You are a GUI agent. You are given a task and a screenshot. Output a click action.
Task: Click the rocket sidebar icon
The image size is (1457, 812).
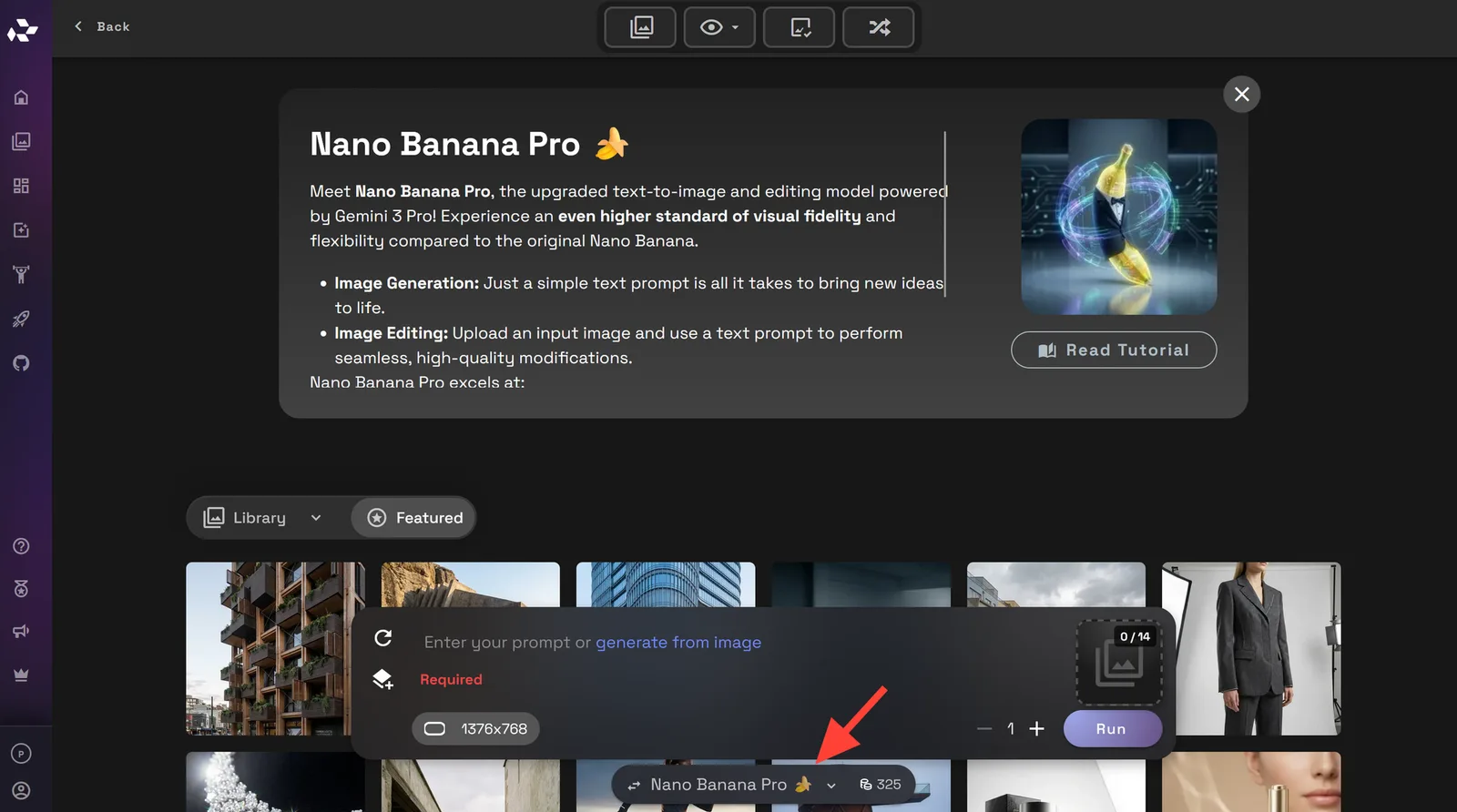[21, 319]
